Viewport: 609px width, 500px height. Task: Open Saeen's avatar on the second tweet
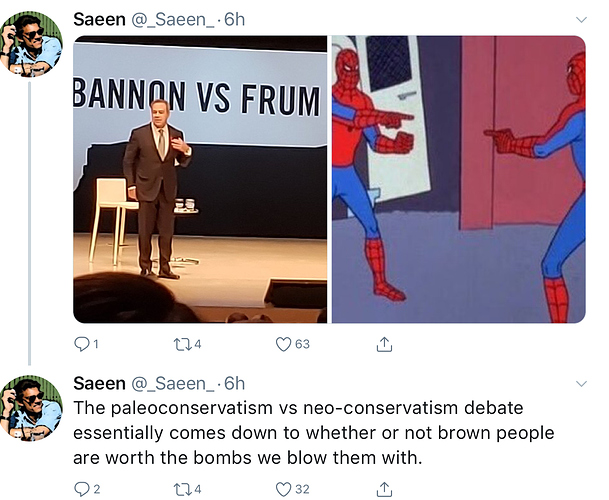30,408
